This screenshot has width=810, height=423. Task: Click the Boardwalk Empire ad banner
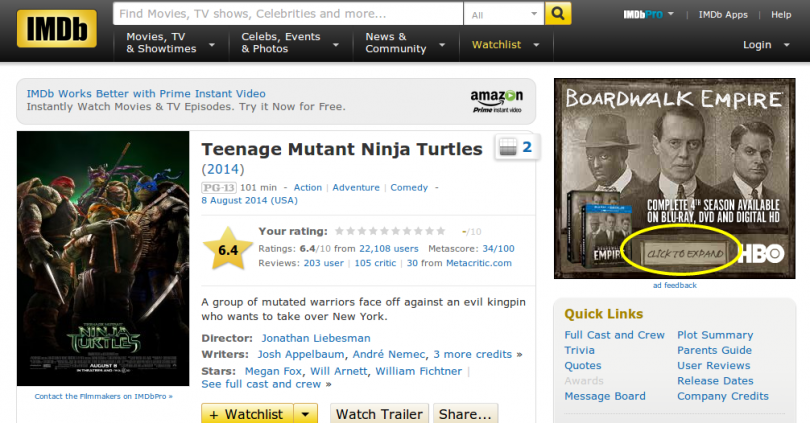(674, 178)
